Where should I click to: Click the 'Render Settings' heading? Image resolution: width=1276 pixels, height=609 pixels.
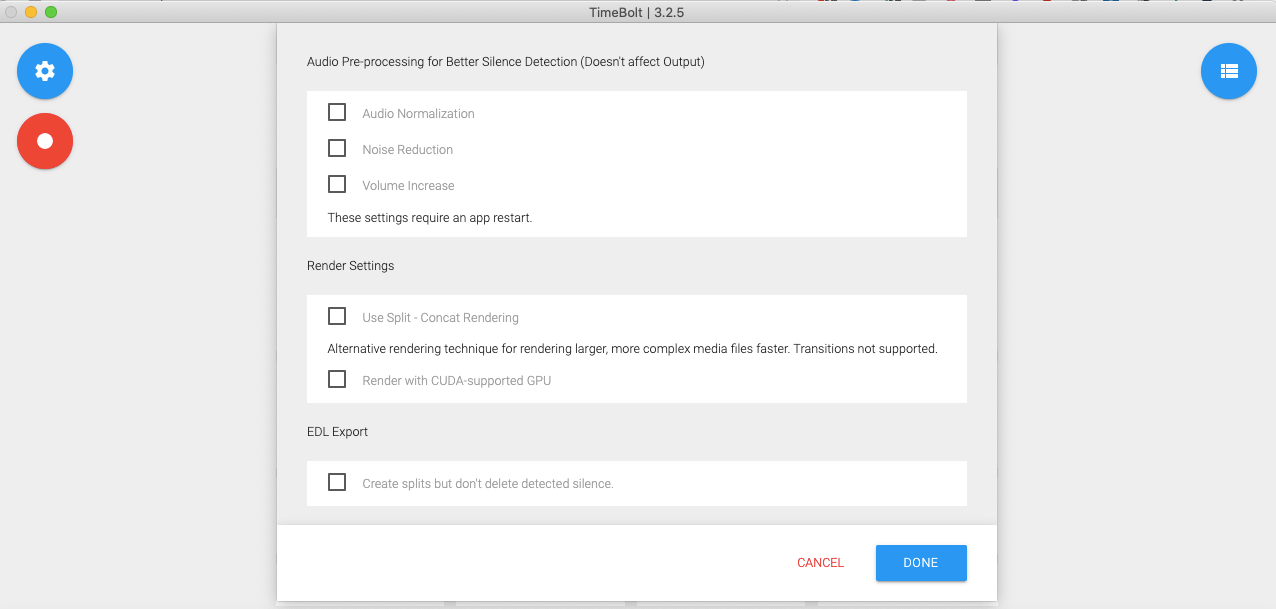pos(351,266)
